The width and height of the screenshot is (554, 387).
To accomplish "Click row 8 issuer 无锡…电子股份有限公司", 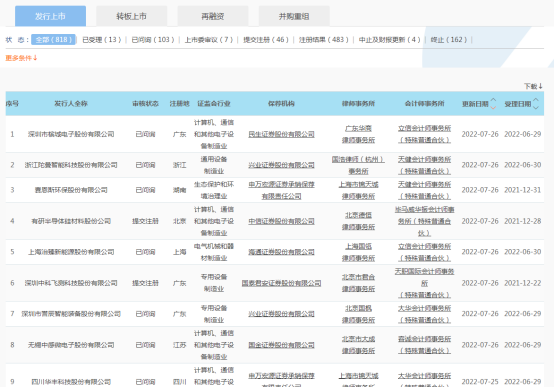I will tap(71, 345).
